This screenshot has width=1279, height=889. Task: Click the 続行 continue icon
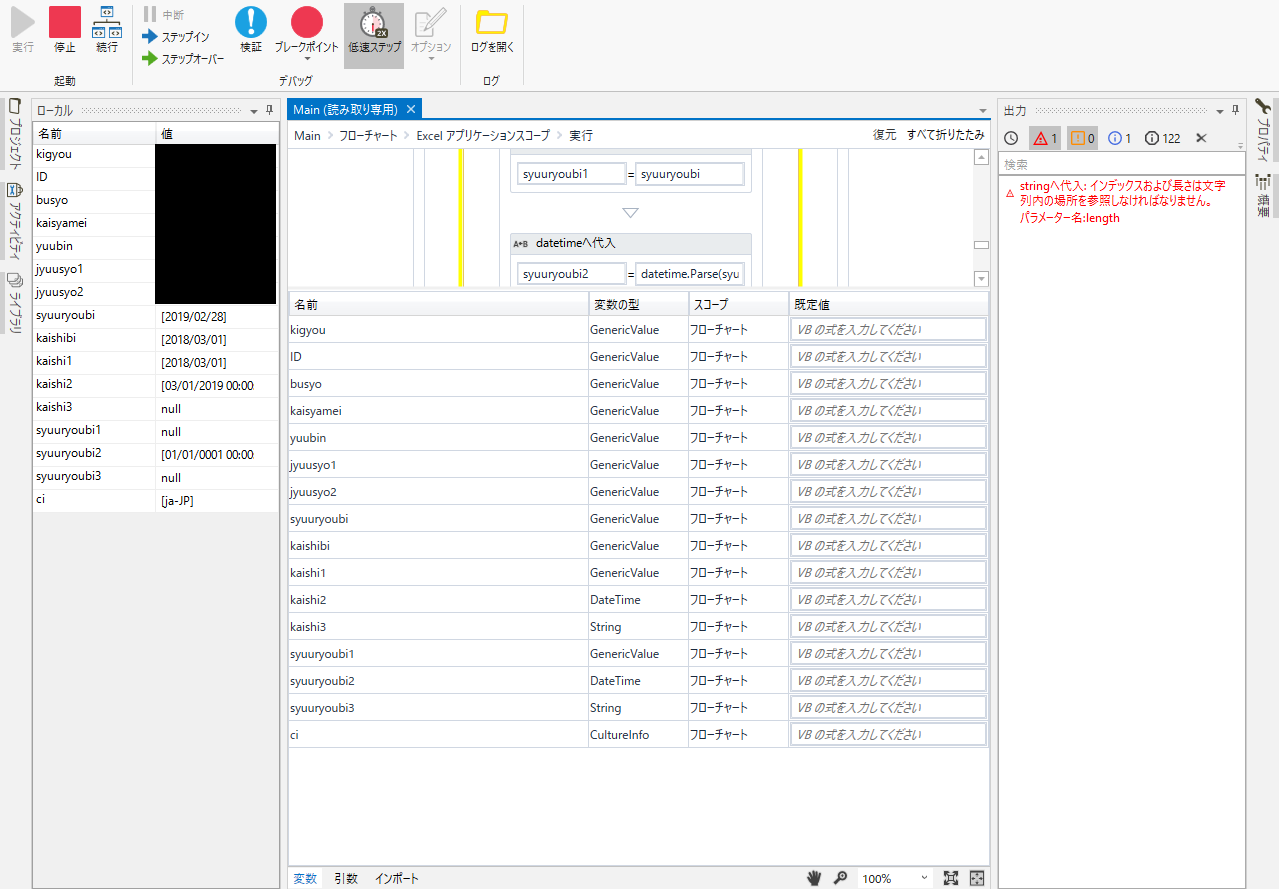tap(107, 22)
